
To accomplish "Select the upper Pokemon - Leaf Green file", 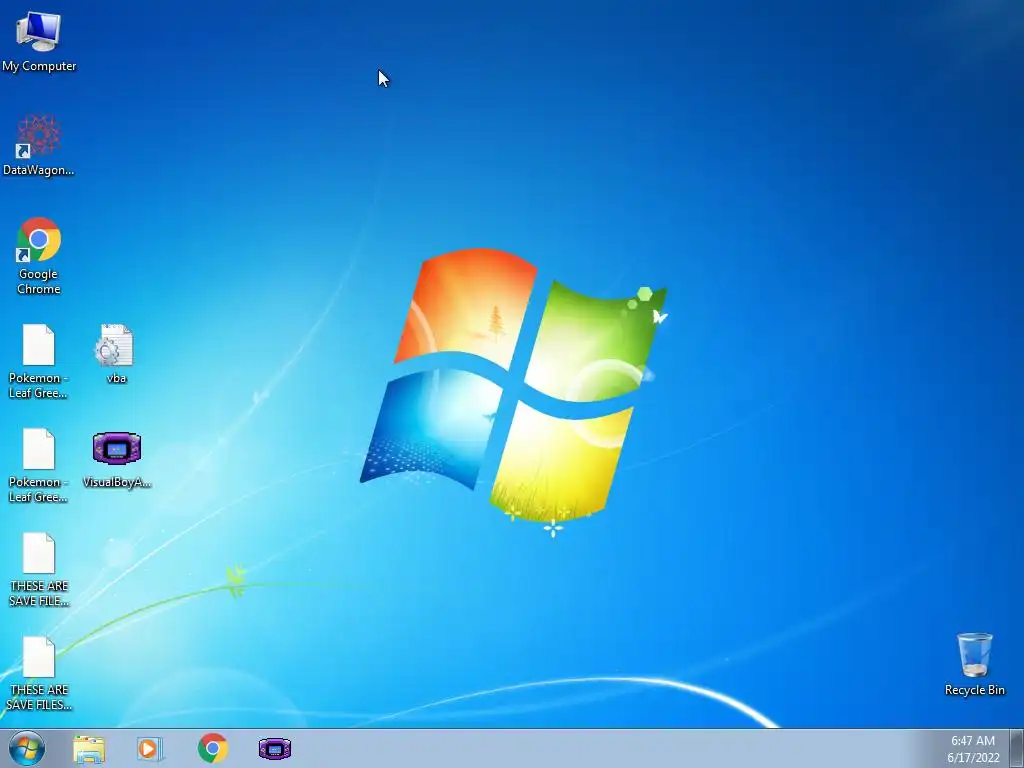I will tap(39, 360).
